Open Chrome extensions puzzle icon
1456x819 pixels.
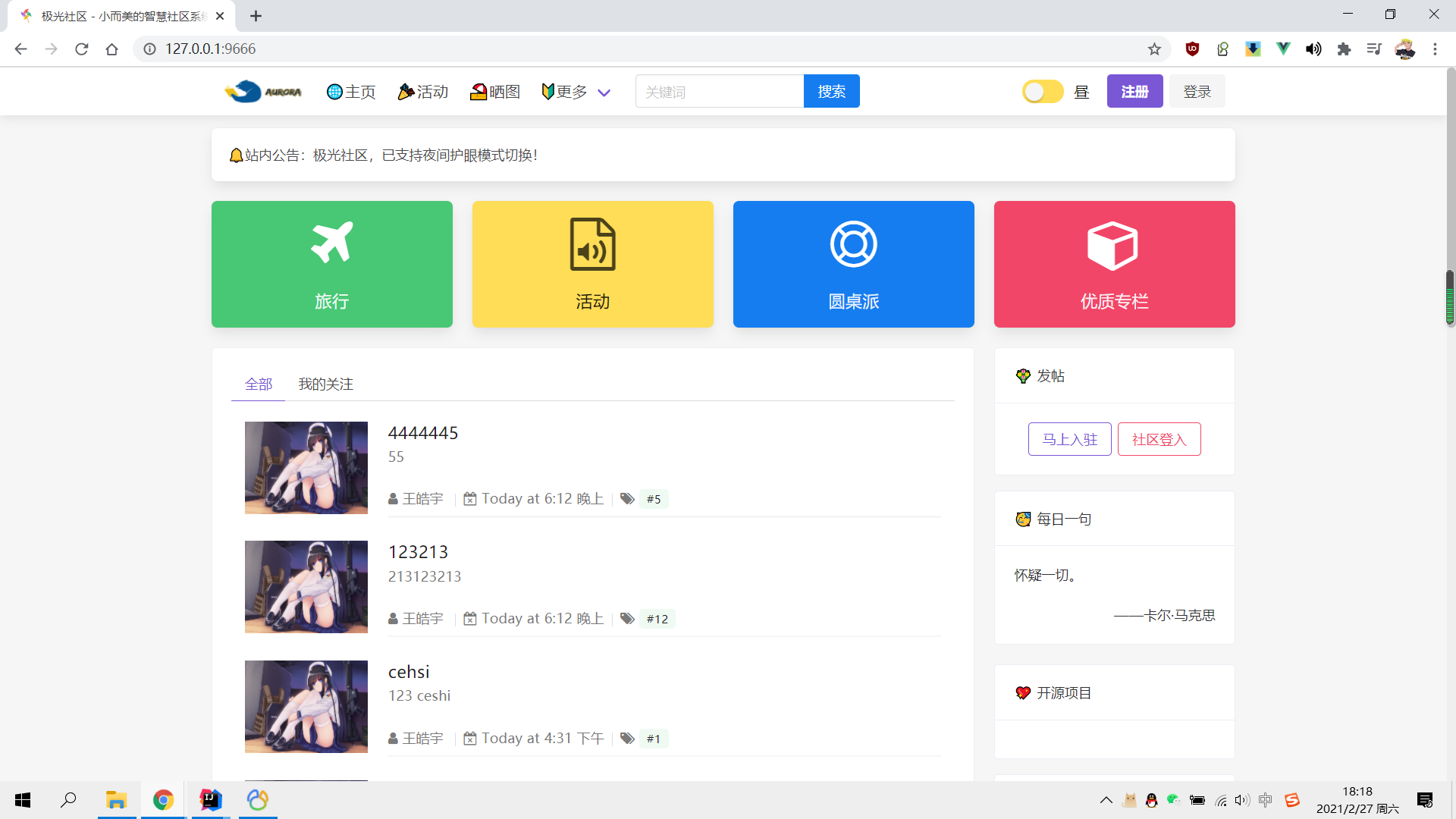point(1344,49)
